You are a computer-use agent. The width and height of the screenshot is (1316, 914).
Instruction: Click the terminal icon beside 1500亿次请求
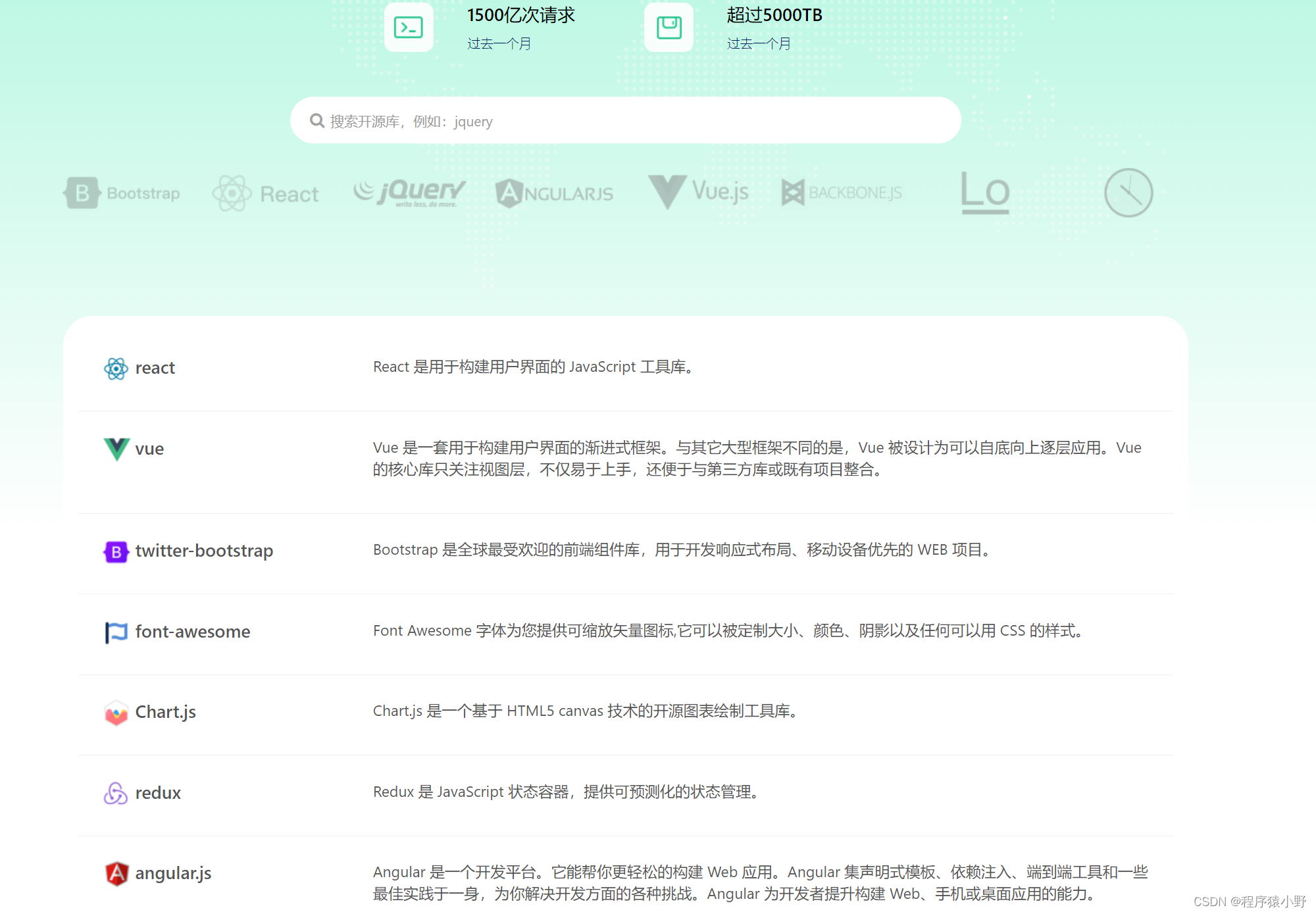pos(408,28)
